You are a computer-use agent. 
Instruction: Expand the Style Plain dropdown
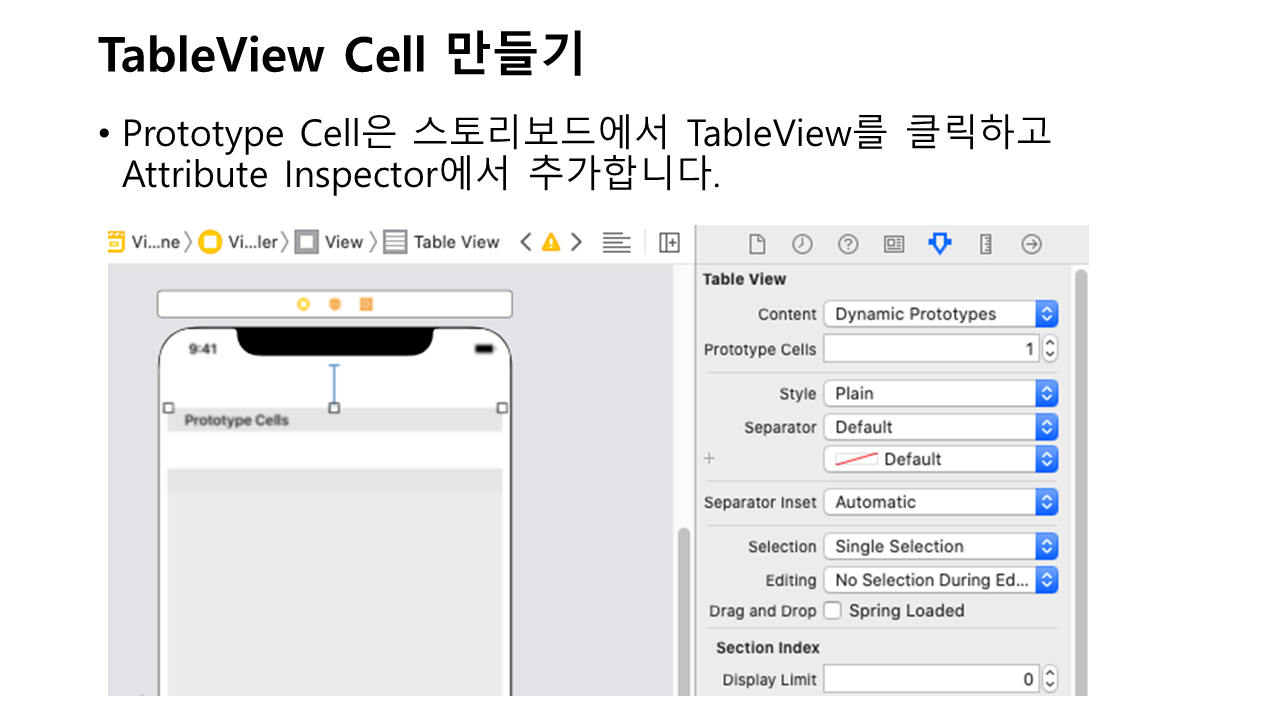(940, 394)
